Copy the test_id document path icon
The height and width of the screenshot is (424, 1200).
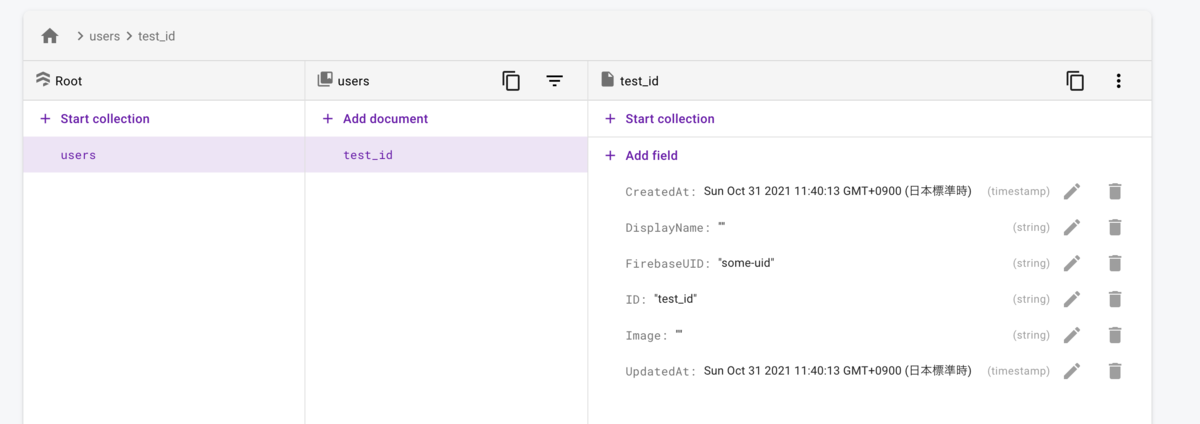(x=1075, y=81)
